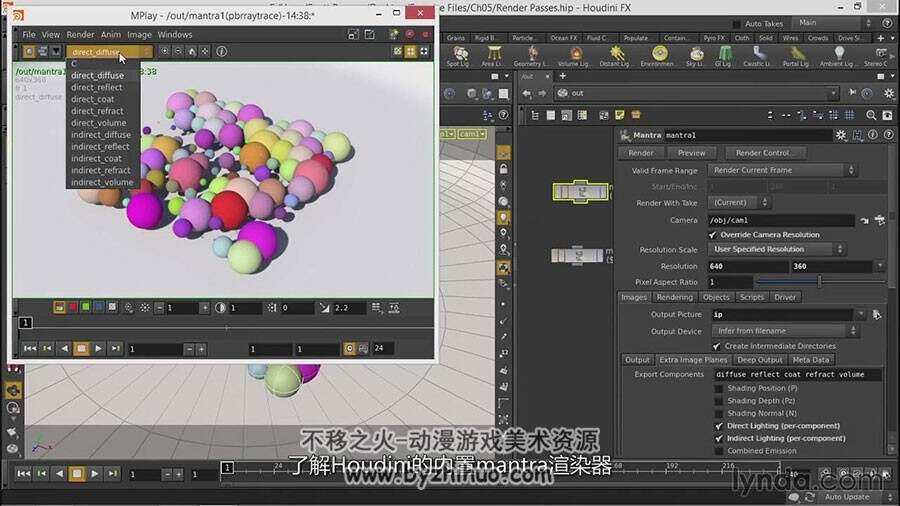Viewport: 900px width, 506px height.
Task: Select the mantra1 node in network
Action: pos(580,192)
